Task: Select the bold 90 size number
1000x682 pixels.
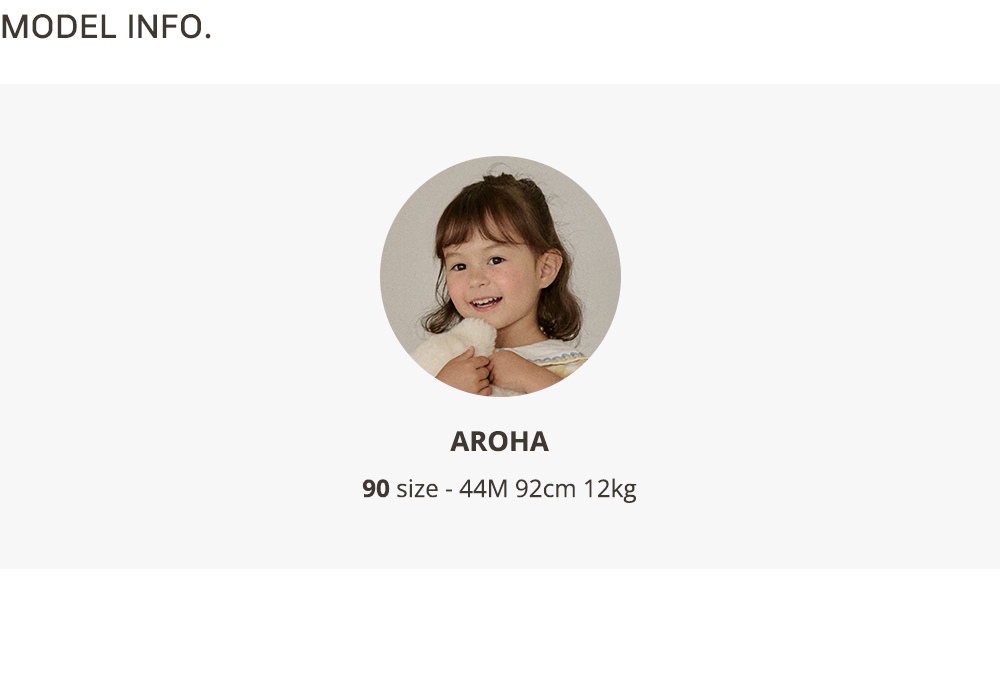Action: (376, 489)
